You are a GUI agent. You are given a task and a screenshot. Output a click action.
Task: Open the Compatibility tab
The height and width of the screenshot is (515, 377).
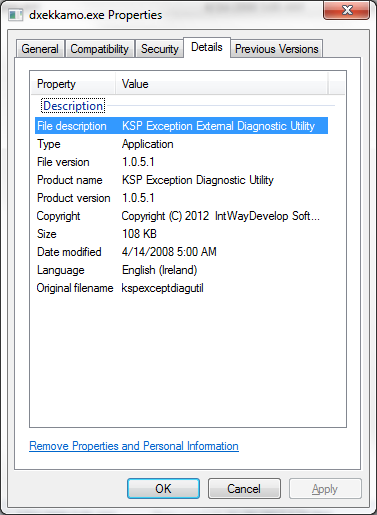(x=100, y=49)
